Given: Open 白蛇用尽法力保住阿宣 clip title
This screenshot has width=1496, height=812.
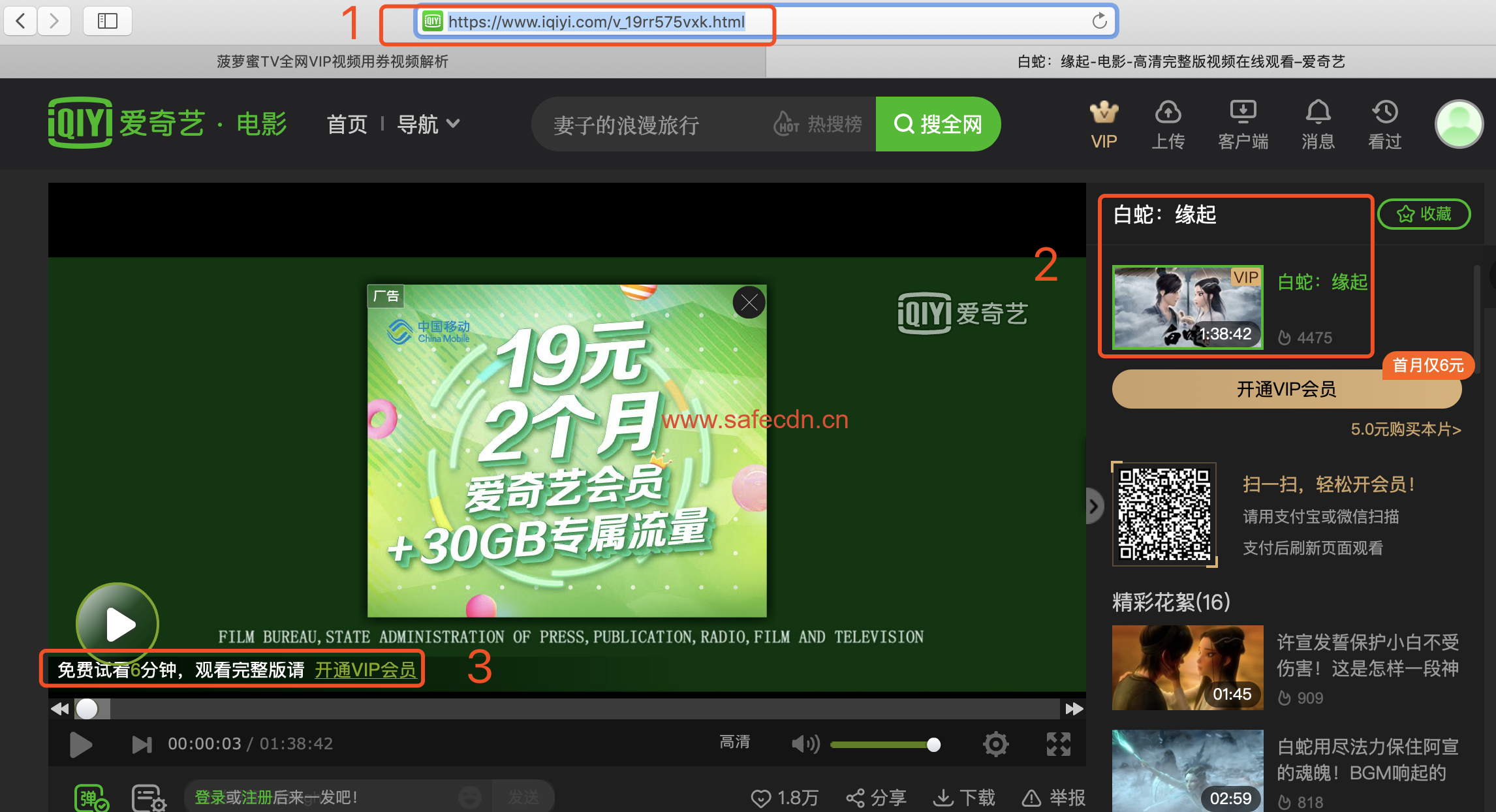Looking at the screenshot, I should 1367,760.
